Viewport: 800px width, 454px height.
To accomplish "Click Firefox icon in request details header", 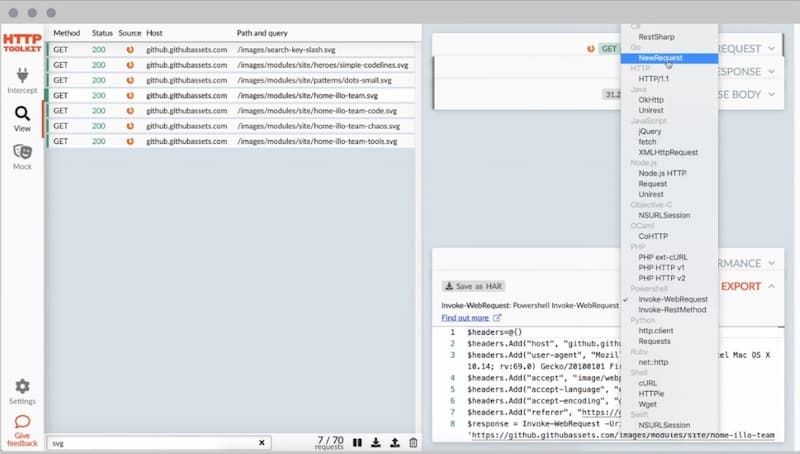I will [590, 48].
